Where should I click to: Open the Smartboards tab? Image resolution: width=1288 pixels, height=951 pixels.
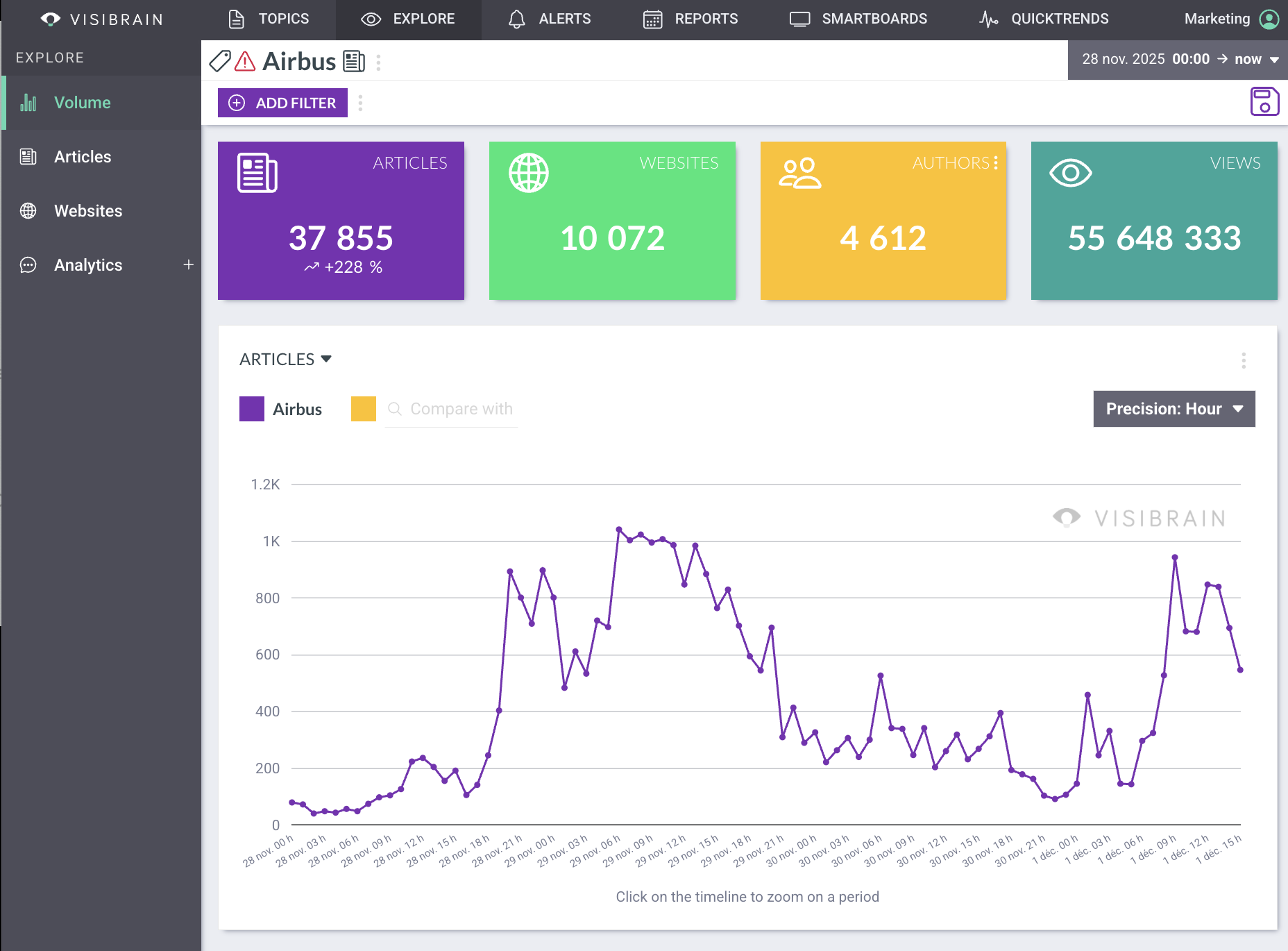tap(858, 19)
